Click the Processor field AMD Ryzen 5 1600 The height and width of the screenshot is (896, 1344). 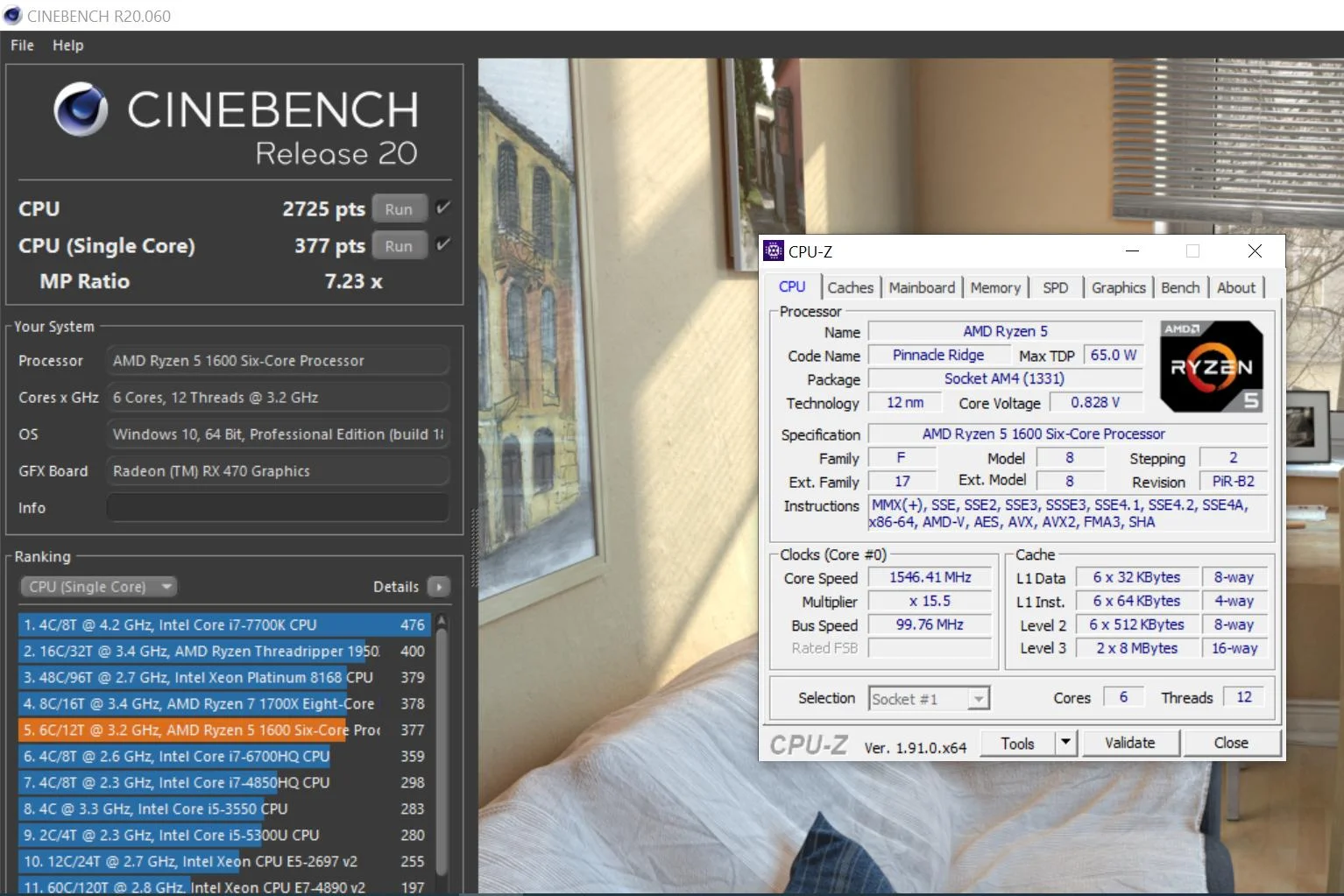point(278,360)
